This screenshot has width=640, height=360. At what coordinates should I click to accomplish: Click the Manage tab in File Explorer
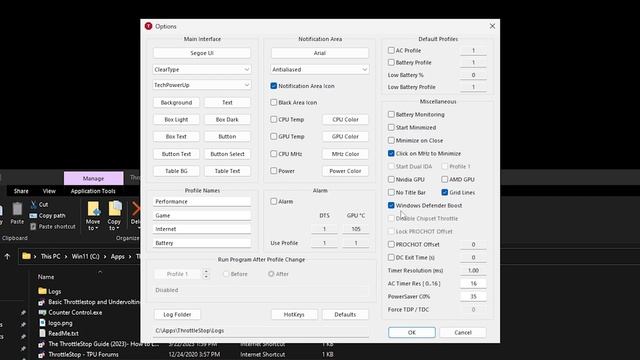click(x=93, y=178)
